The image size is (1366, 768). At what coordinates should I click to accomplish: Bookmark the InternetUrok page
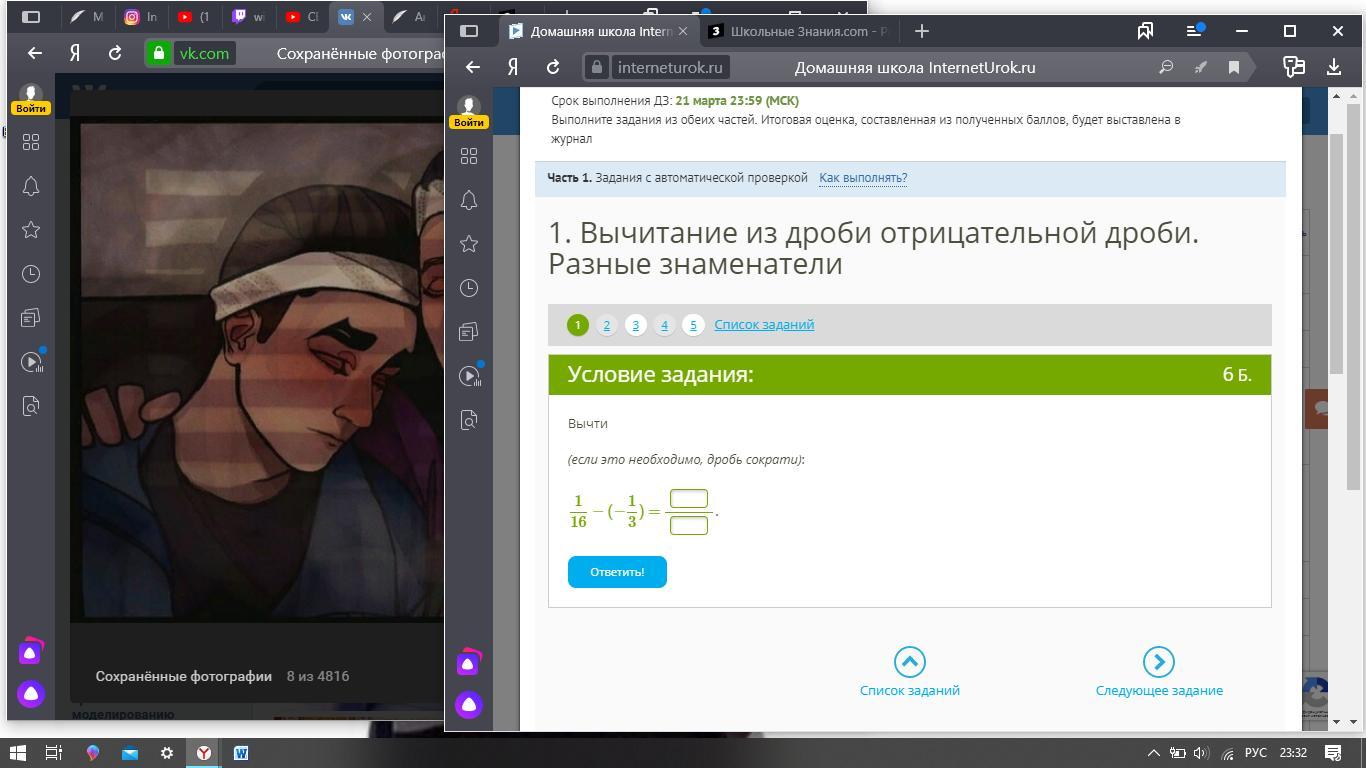click(1234, 67)
